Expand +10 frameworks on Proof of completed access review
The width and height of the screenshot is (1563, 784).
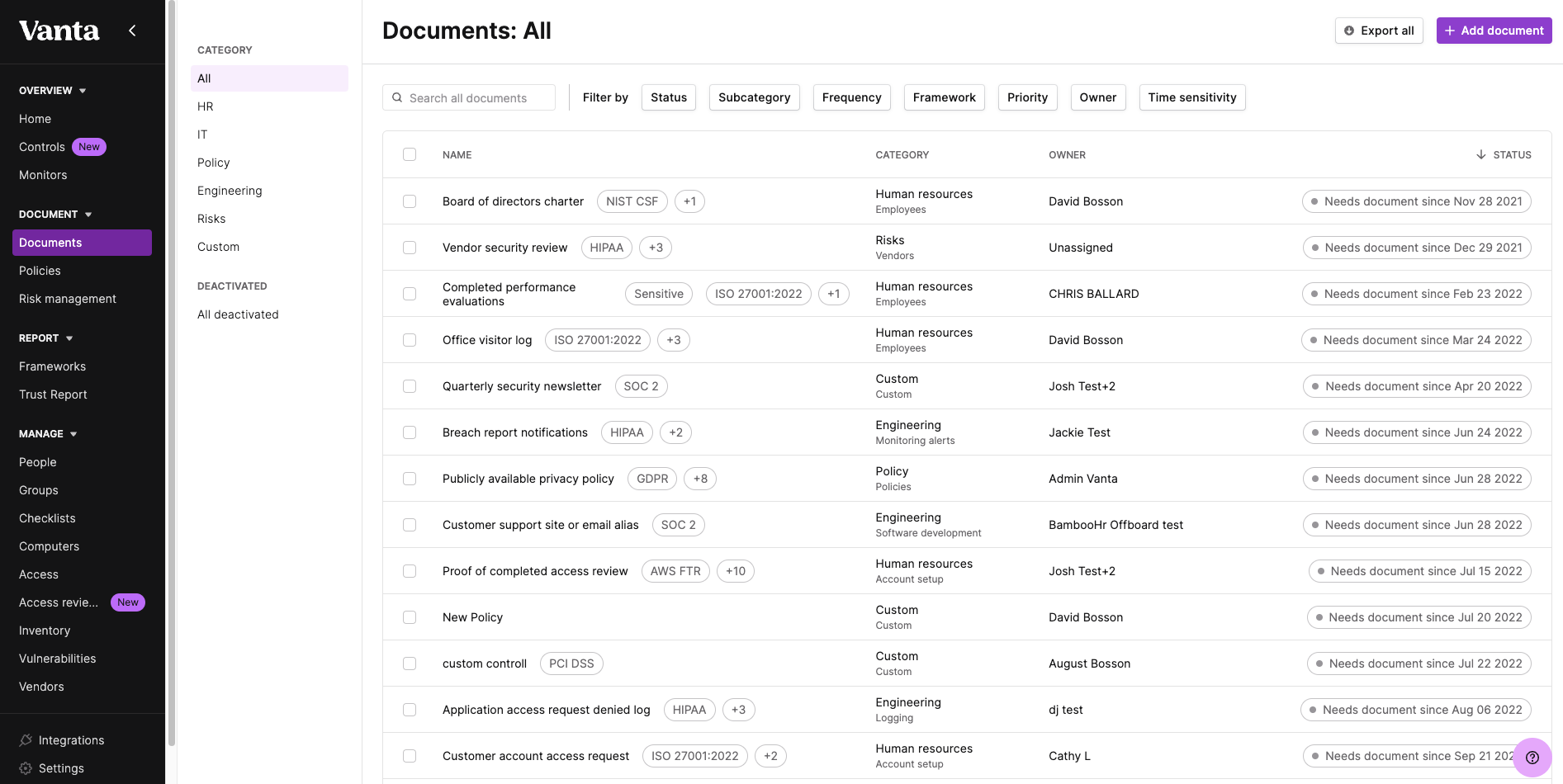click(x=736, y=571)
